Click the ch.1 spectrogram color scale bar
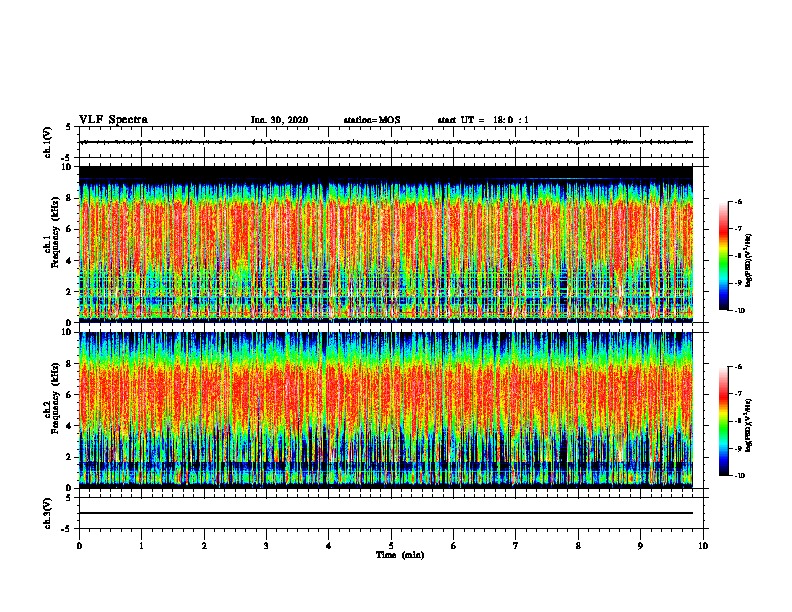Viewport: 792px width, 612px height. [723, 256]
